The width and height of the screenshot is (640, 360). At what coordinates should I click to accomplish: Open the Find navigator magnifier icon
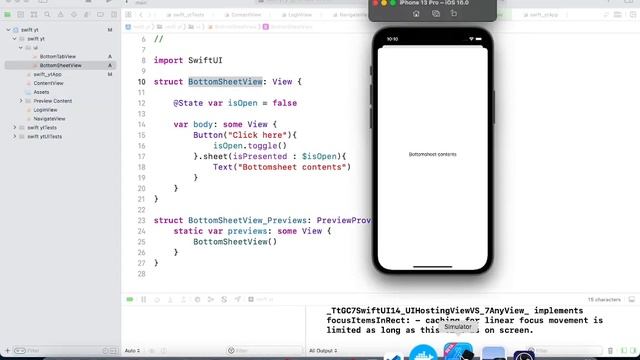[x=47, y=15]
